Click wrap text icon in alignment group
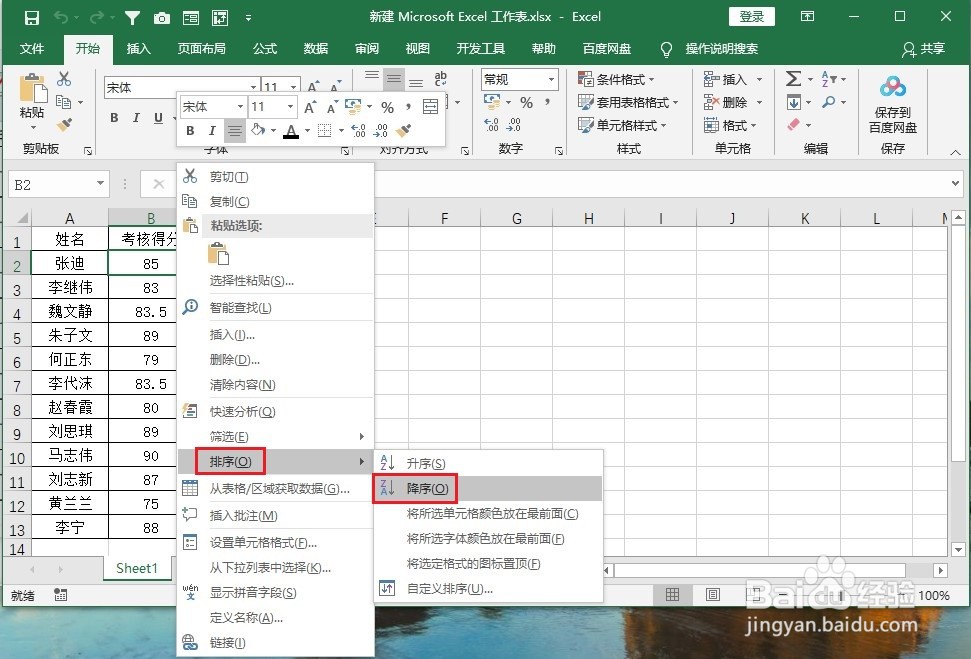 point(440,79)
